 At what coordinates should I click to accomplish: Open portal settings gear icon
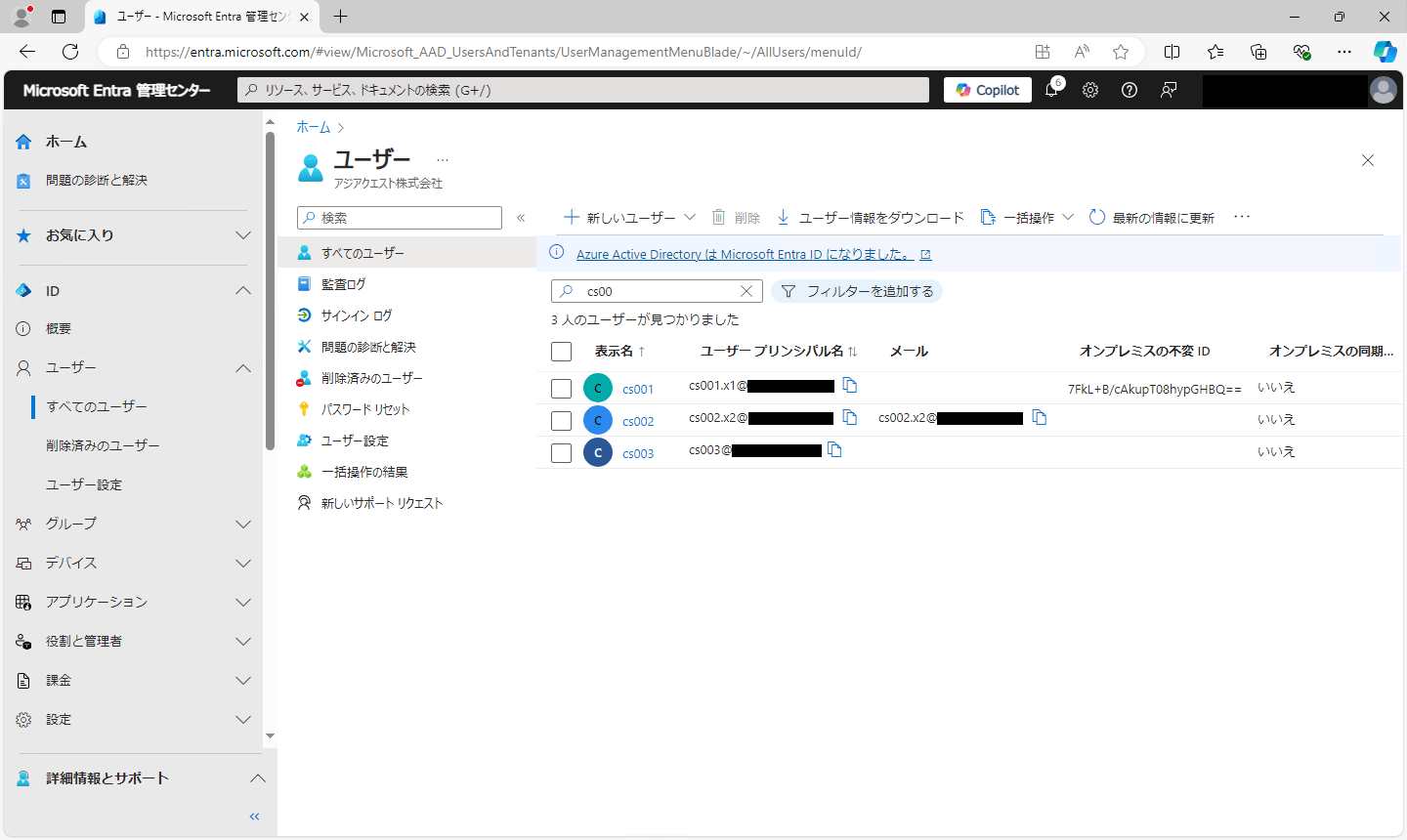point(1090,90)
